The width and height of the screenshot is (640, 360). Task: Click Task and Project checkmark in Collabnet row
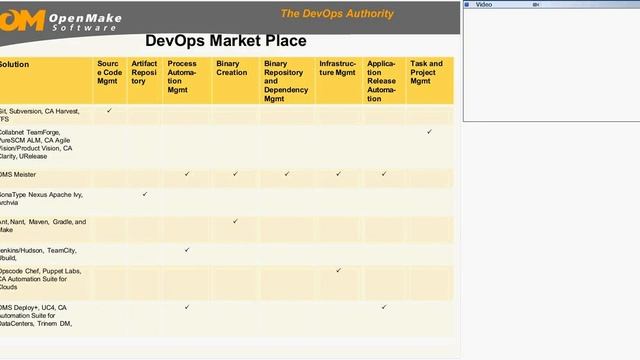coord(429,131)
